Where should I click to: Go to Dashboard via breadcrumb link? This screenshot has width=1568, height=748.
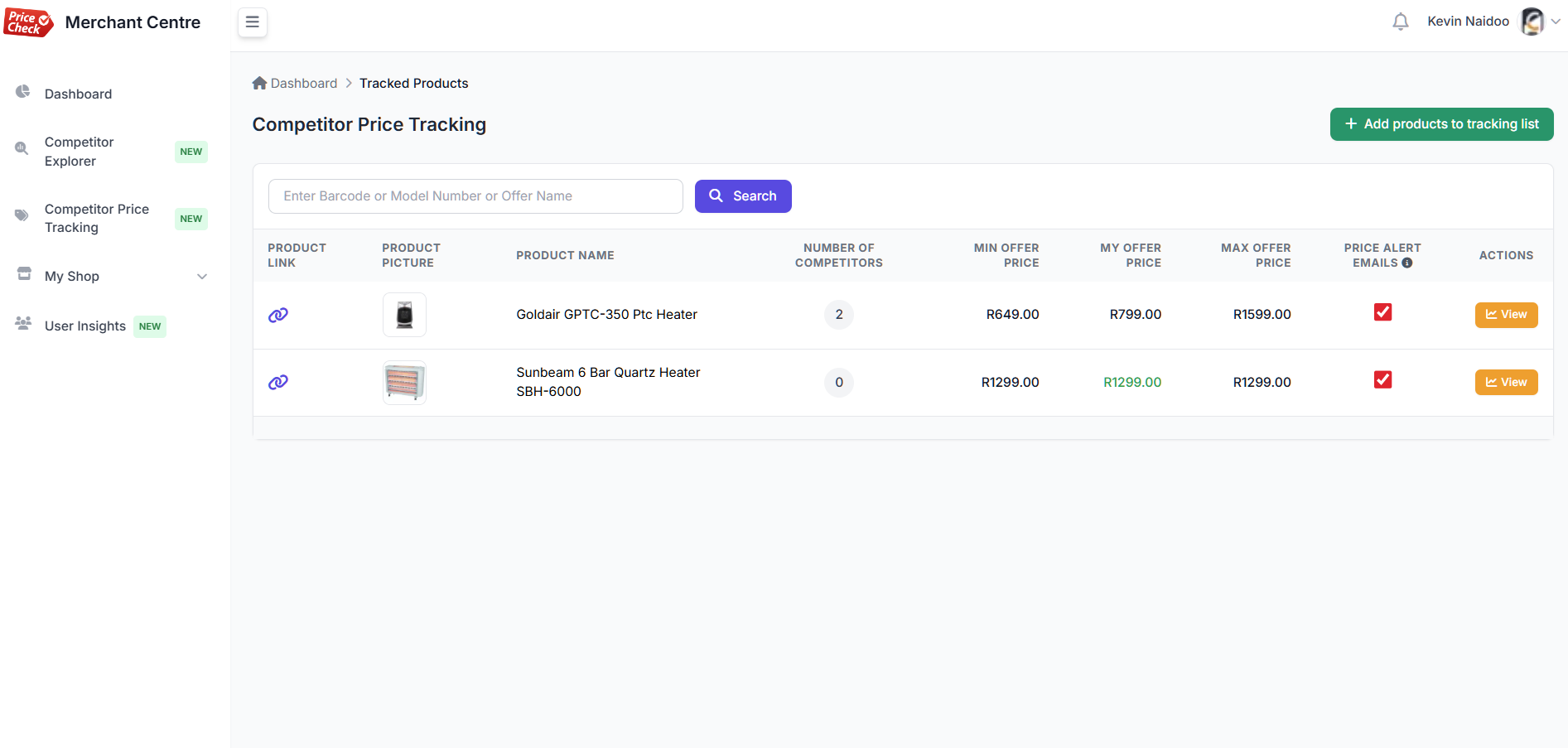[304, 84]
